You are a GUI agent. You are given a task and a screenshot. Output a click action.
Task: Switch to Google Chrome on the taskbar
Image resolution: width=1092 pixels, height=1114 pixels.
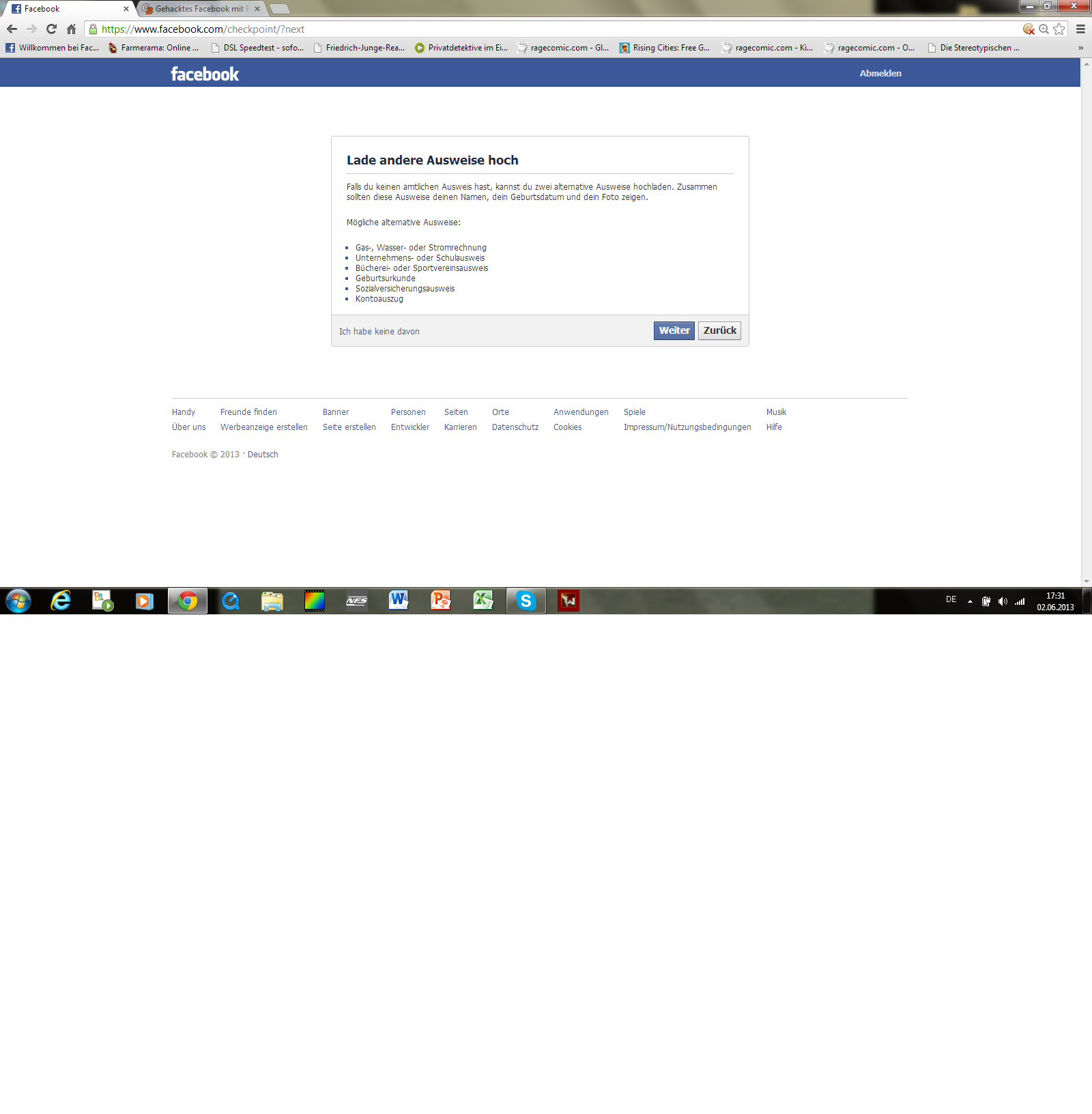coord(188,601)
